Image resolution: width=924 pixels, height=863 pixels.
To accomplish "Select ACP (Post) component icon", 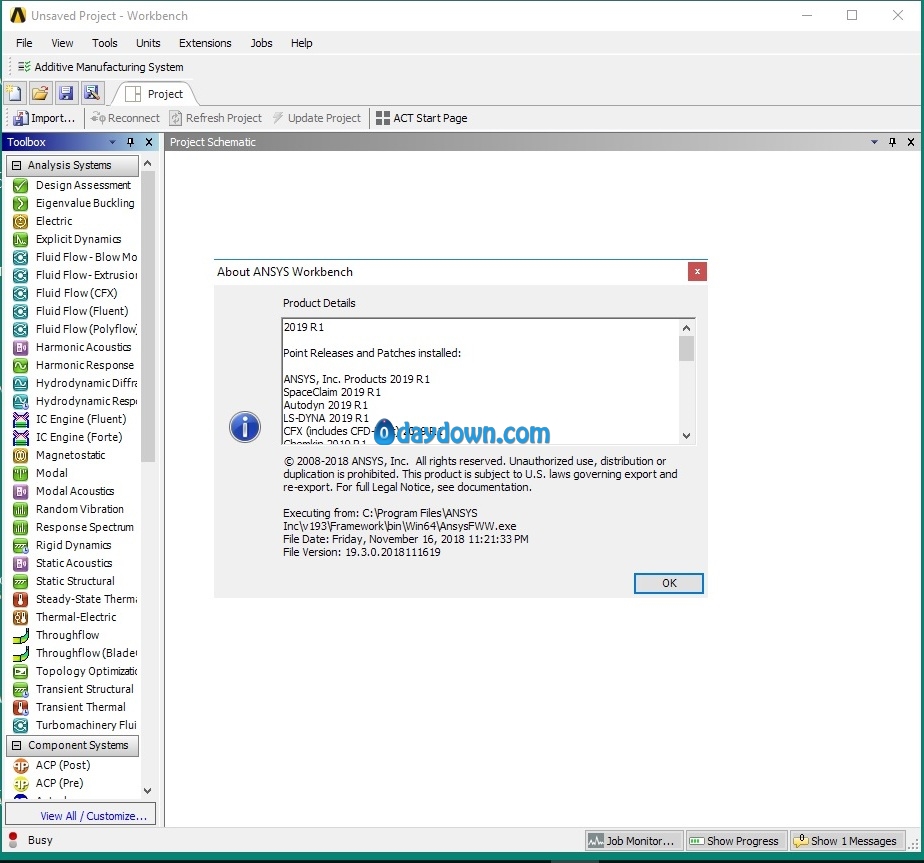I will point(21,766).
